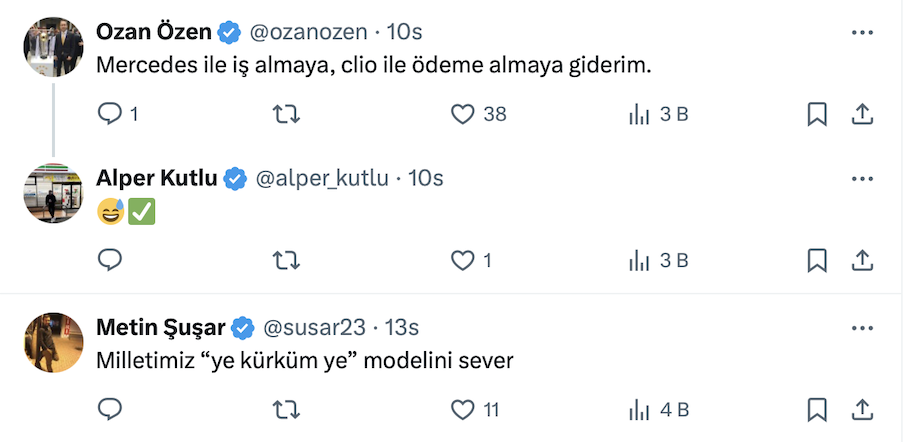The width and height of the screenshot is (906, 442).
Task: Reply to Alper Kutlu's emoji tweet
Action: coord(110,261)
